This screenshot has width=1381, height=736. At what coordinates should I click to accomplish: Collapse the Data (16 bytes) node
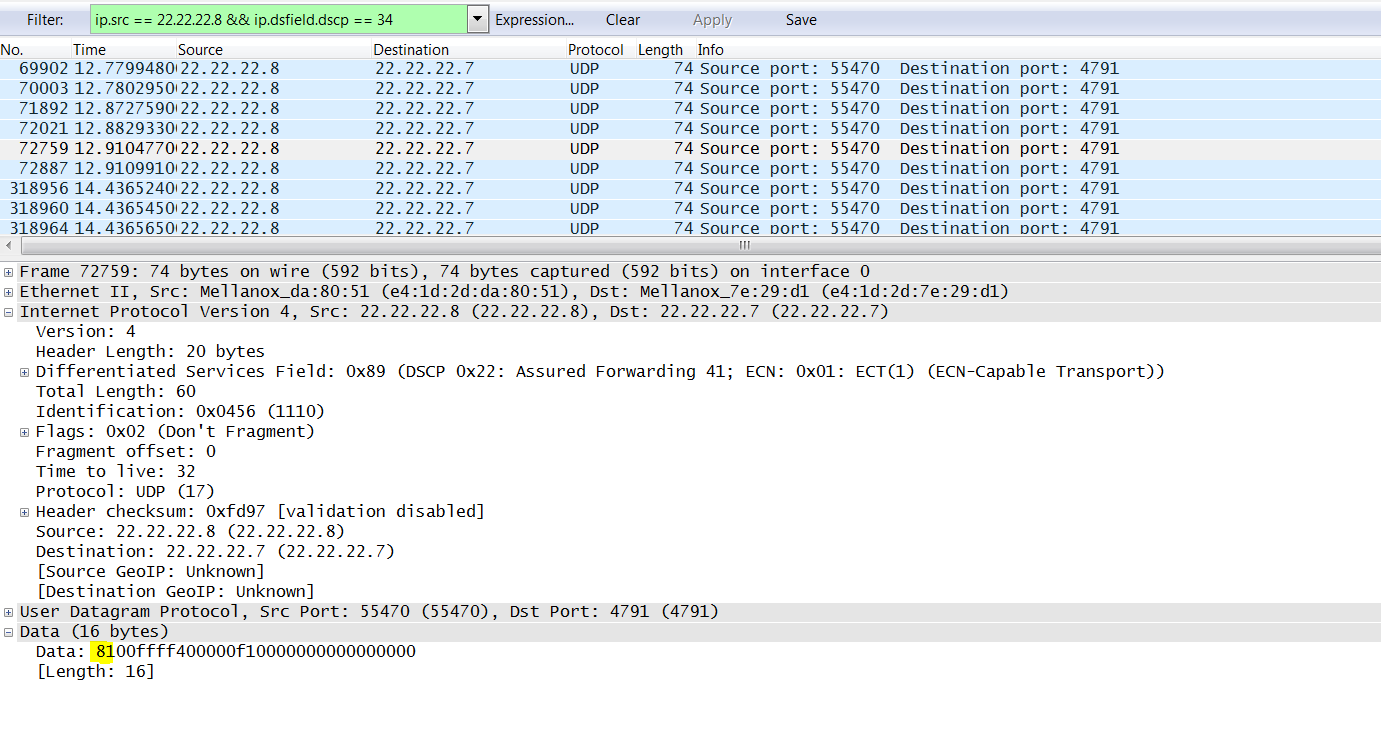pos(9,632)
